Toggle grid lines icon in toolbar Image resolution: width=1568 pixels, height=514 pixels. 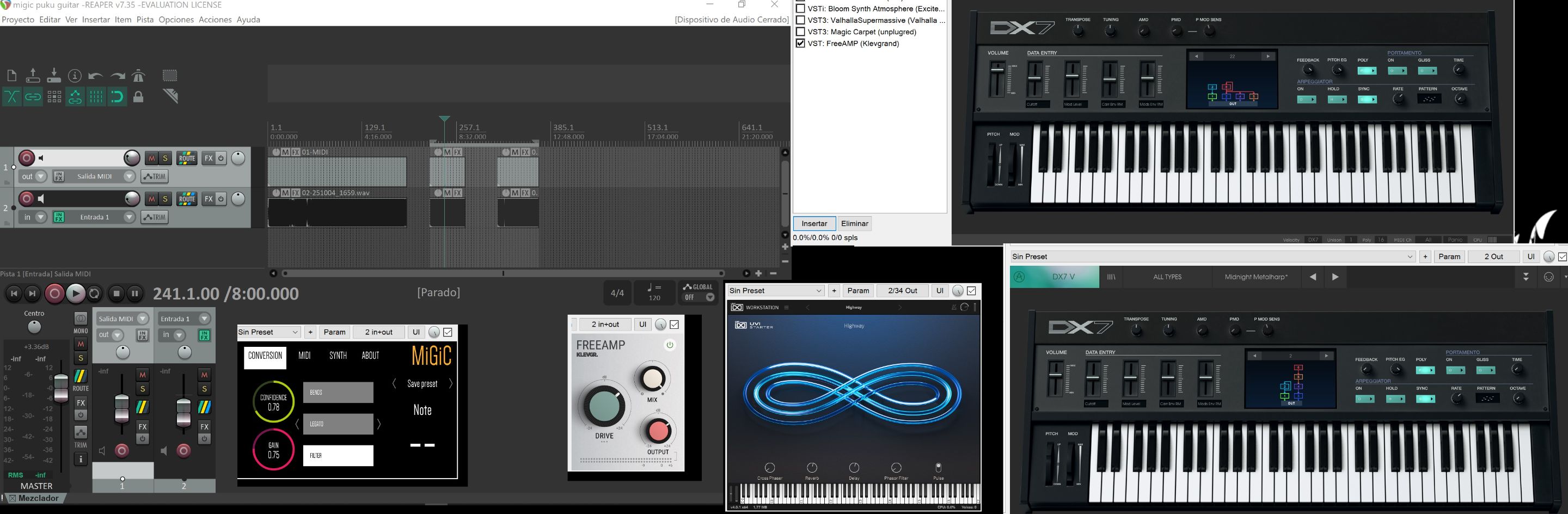(x=96, y=97)
